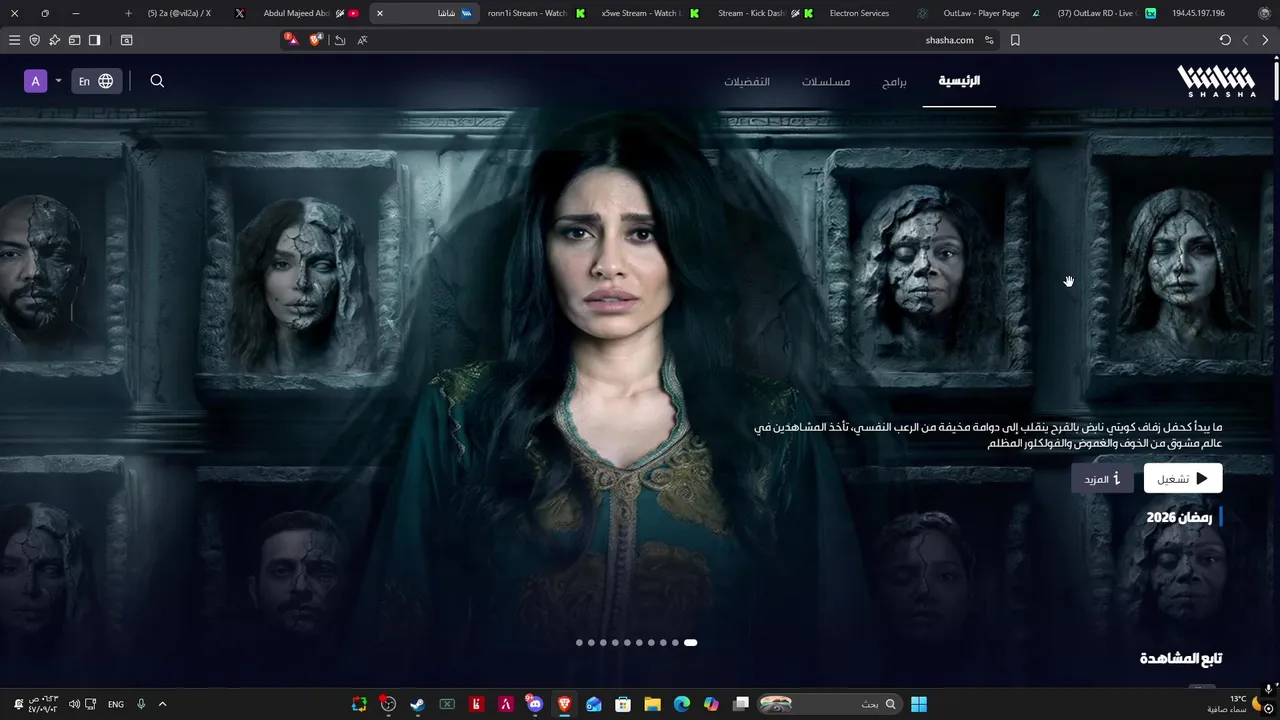The height and width of the screenshot is (720, 1280).
Task: Open the Shasha search magnifier
Action: click(x=157, y=81)
